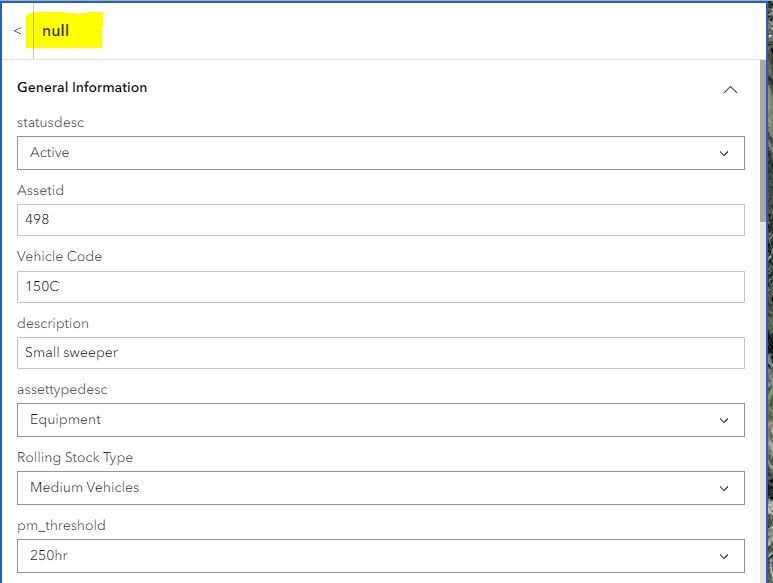Click the assettypedesc dropdown chevron arrow
Viewport: 773px width, 583px height.
(x=724, y=420)
